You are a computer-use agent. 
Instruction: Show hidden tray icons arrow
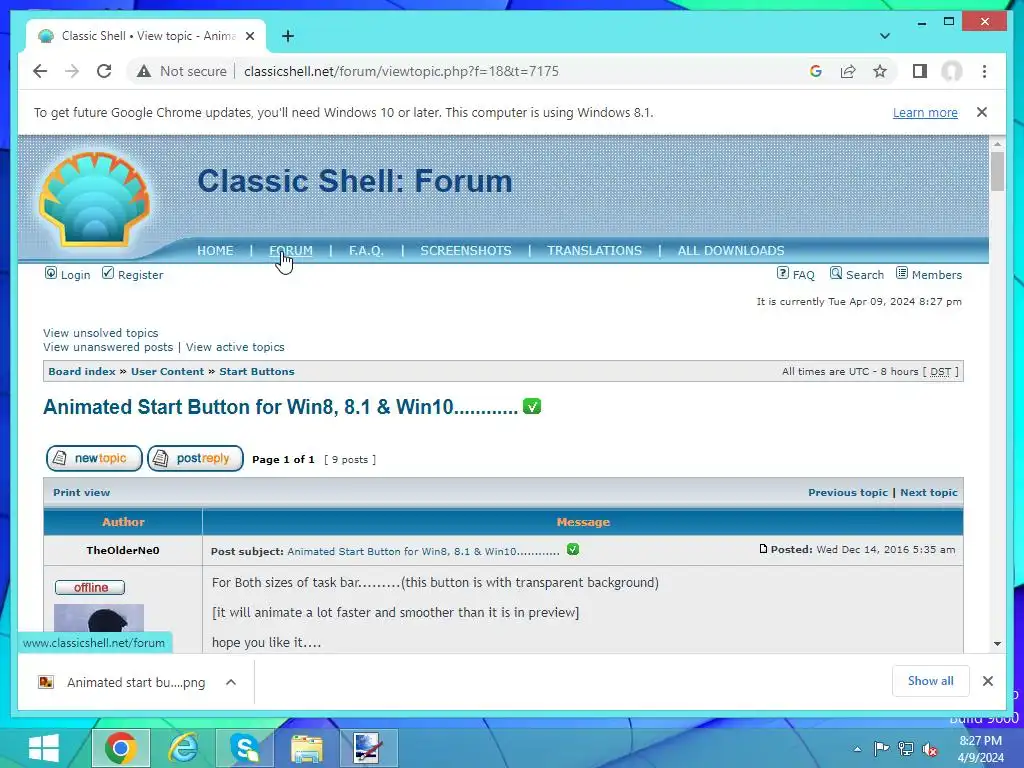click(x=857, y=749)
